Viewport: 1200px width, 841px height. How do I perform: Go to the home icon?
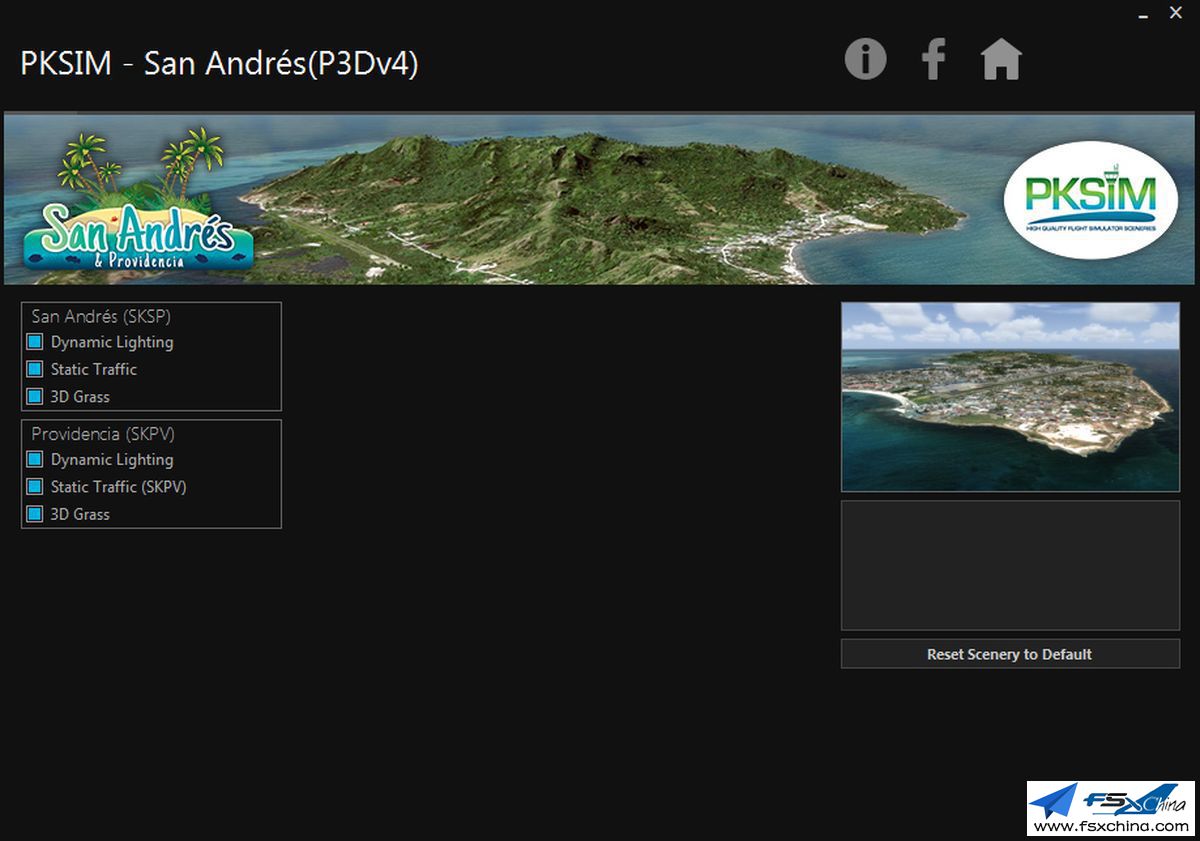pos(1001,59)
